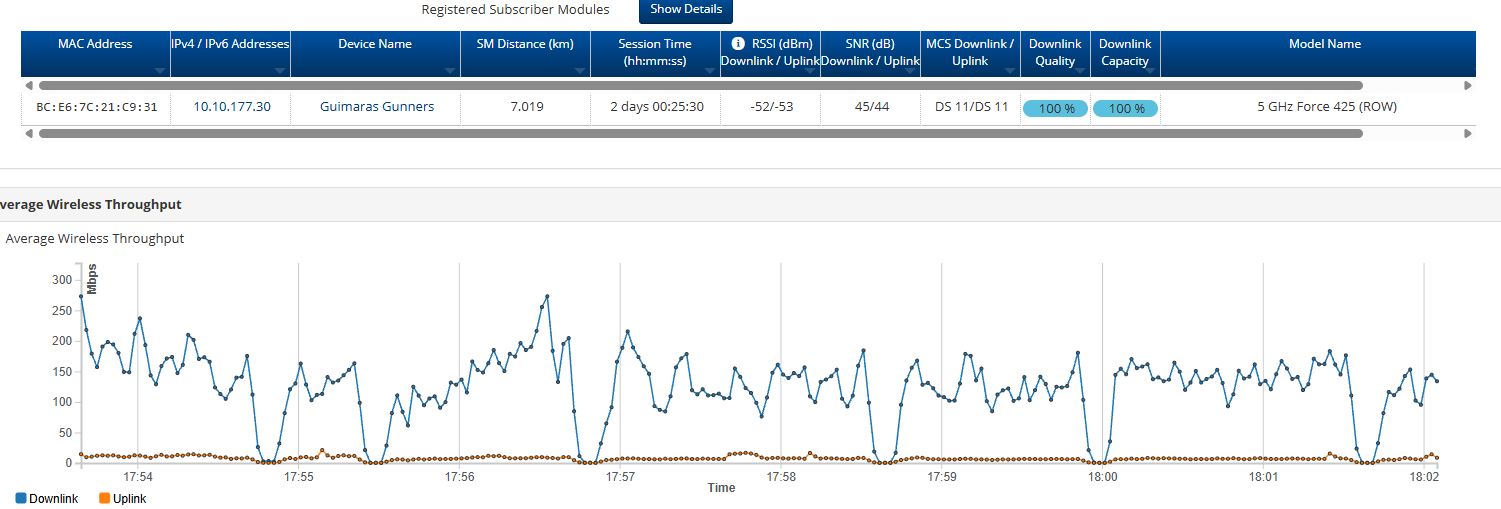Click the RSSI info icon

738,44
